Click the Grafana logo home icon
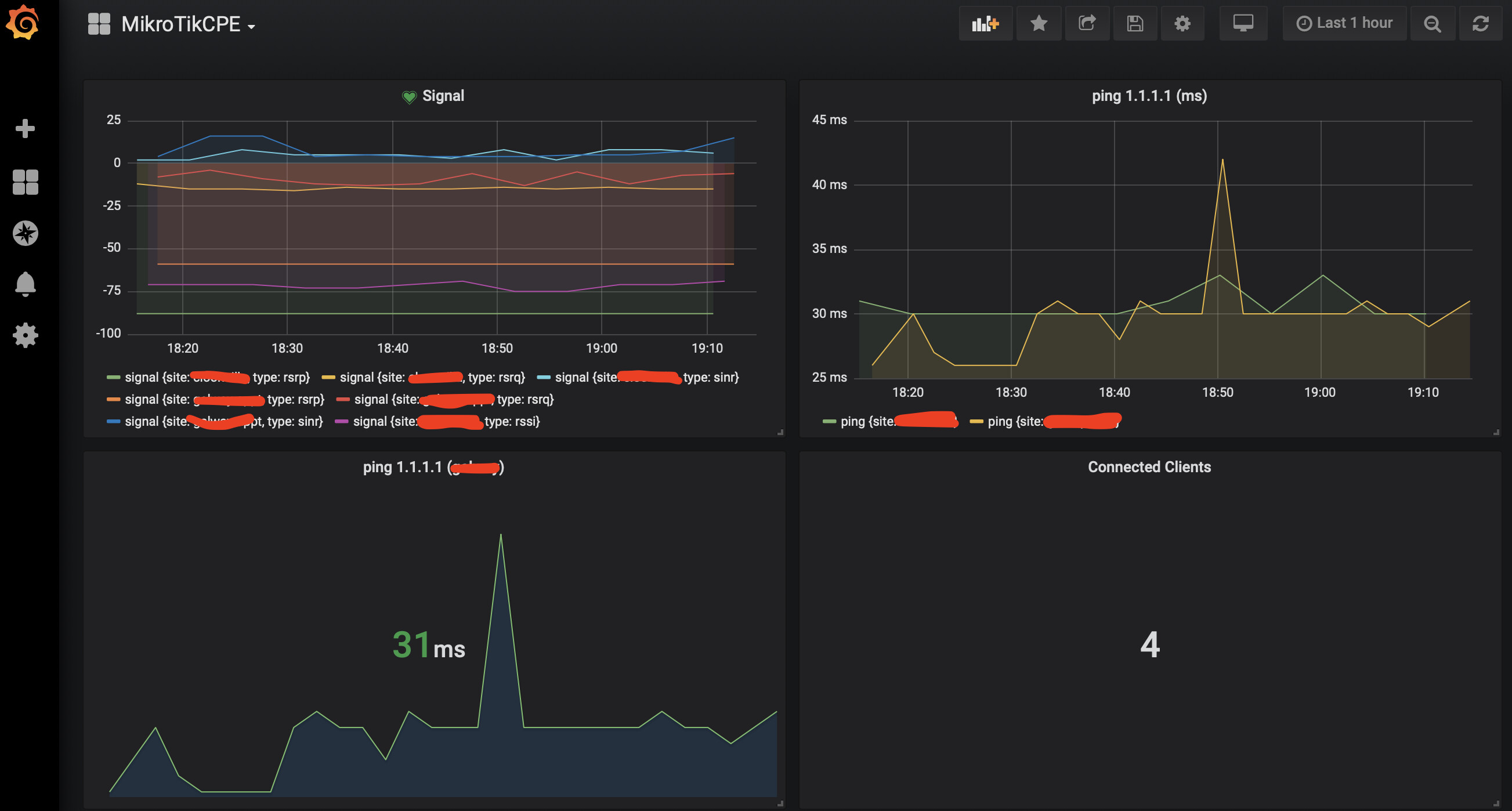Screen dimensions: 1512x811 (x=23, y=22)
